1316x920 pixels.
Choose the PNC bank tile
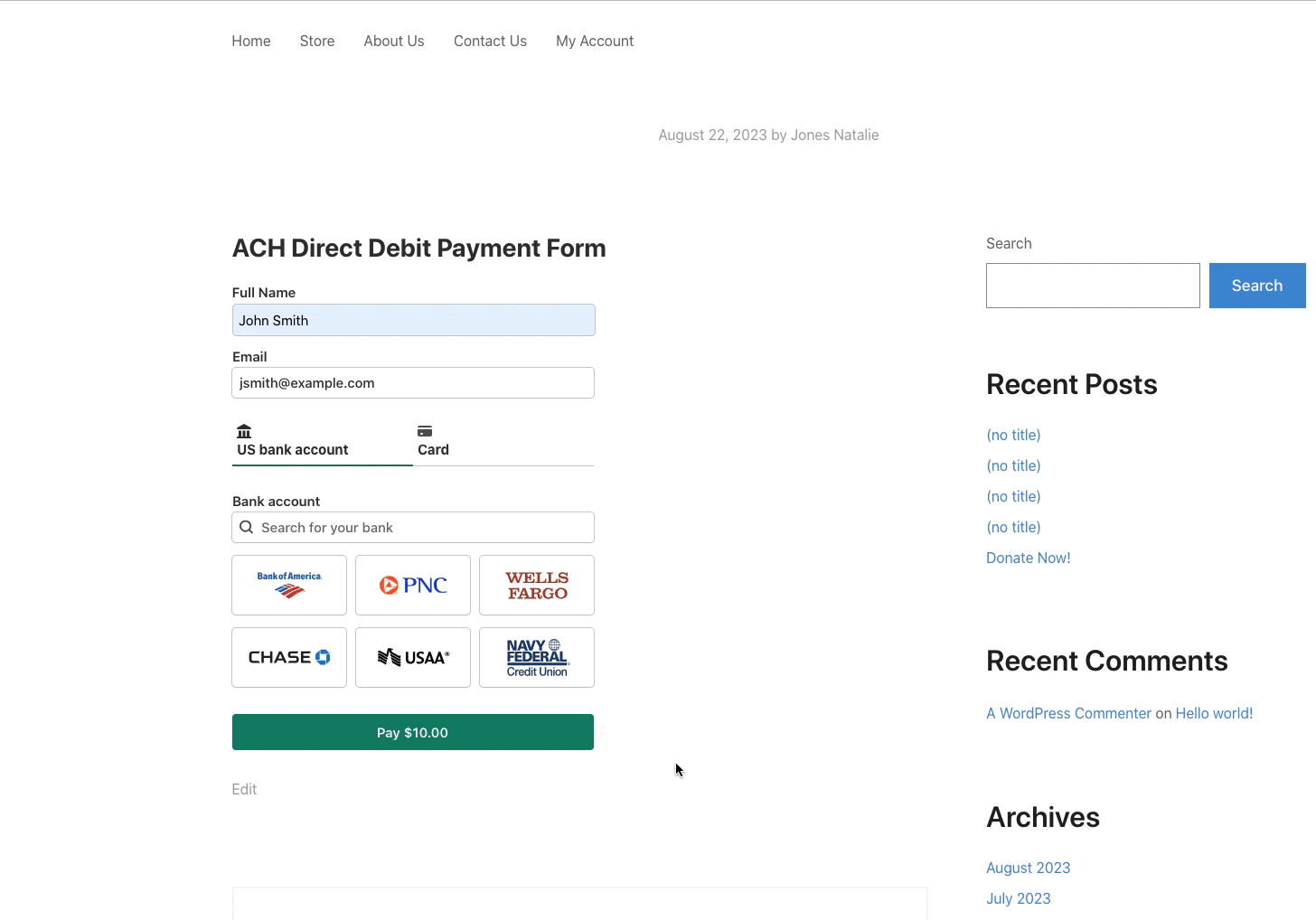413,585
